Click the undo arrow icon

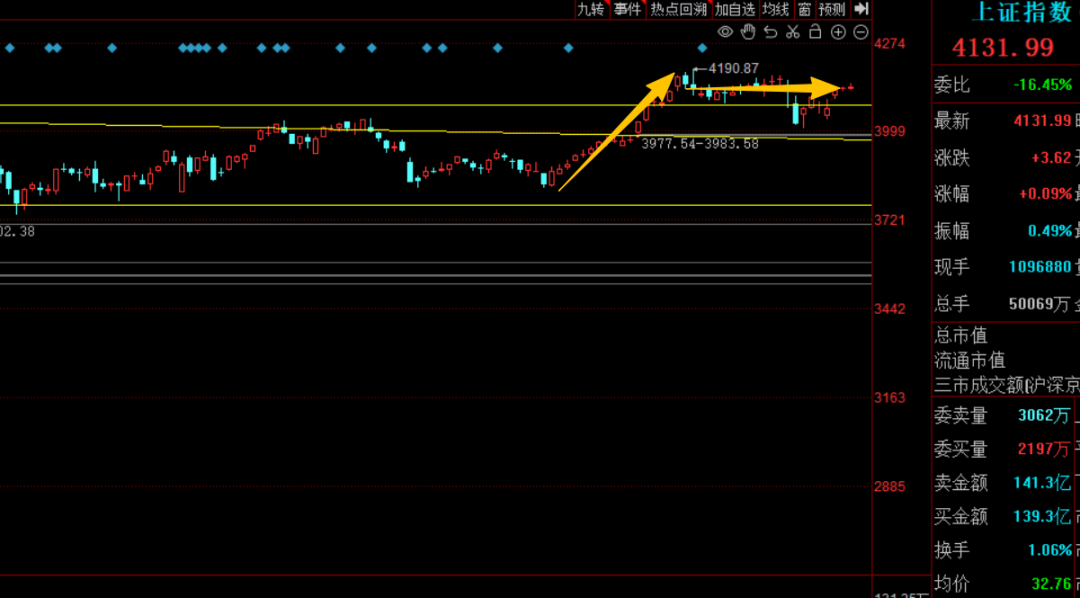[771, 32]
